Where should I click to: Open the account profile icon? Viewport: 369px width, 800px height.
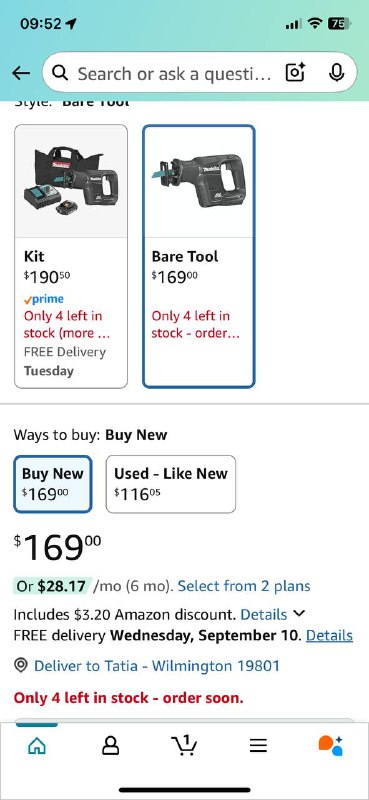110,746
